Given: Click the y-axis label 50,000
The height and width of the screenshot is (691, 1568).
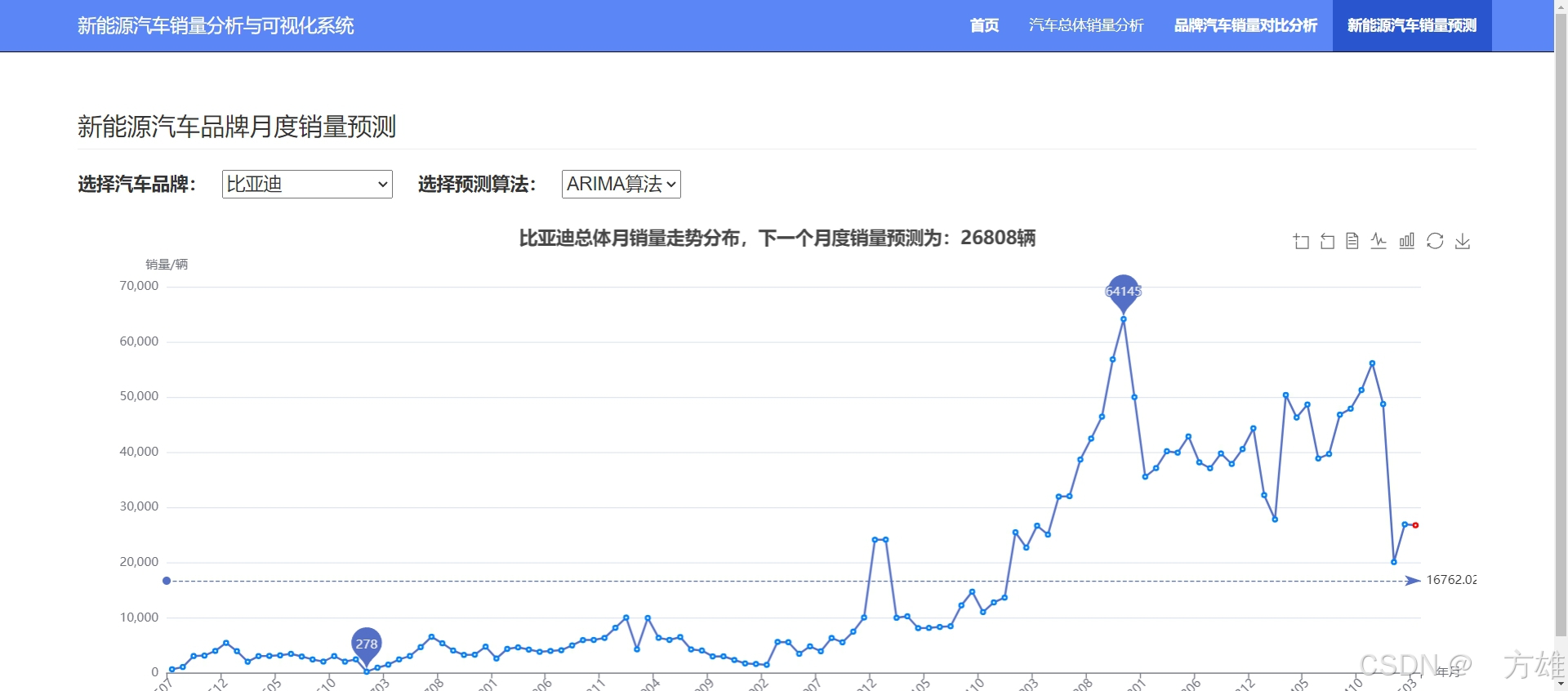Looking at the screenshot, I should [x=139, y=396].
